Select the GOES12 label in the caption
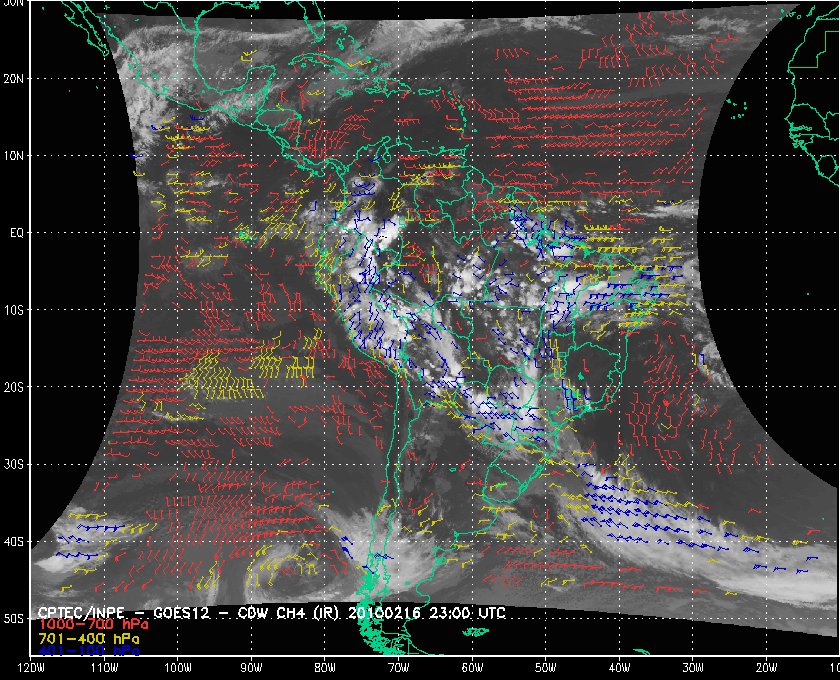 click(x=181, y=613)
